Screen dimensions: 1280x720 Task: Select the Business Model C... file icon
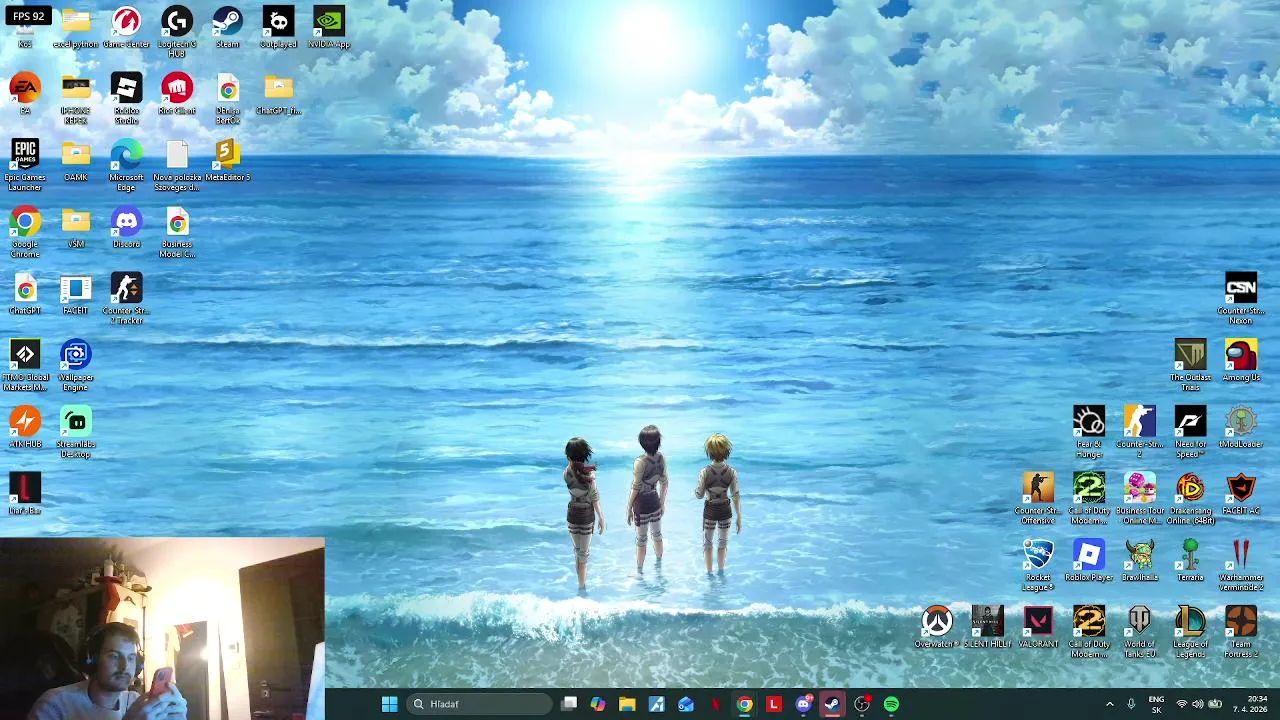coord(177,232)
